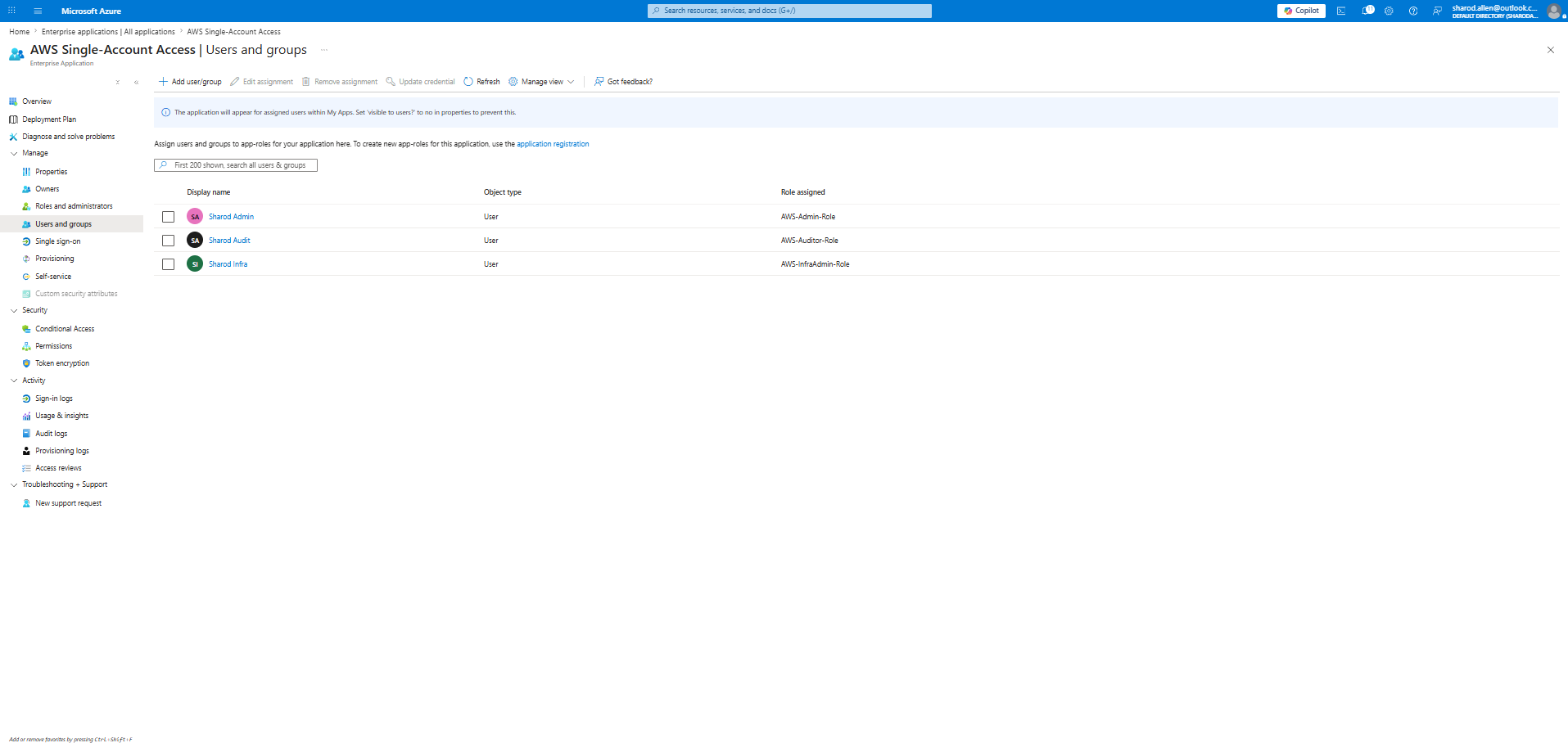Click the AWS-Auditor-Role cell
The height and width of the screenshot is (743, 1568).
pos(810,241)
